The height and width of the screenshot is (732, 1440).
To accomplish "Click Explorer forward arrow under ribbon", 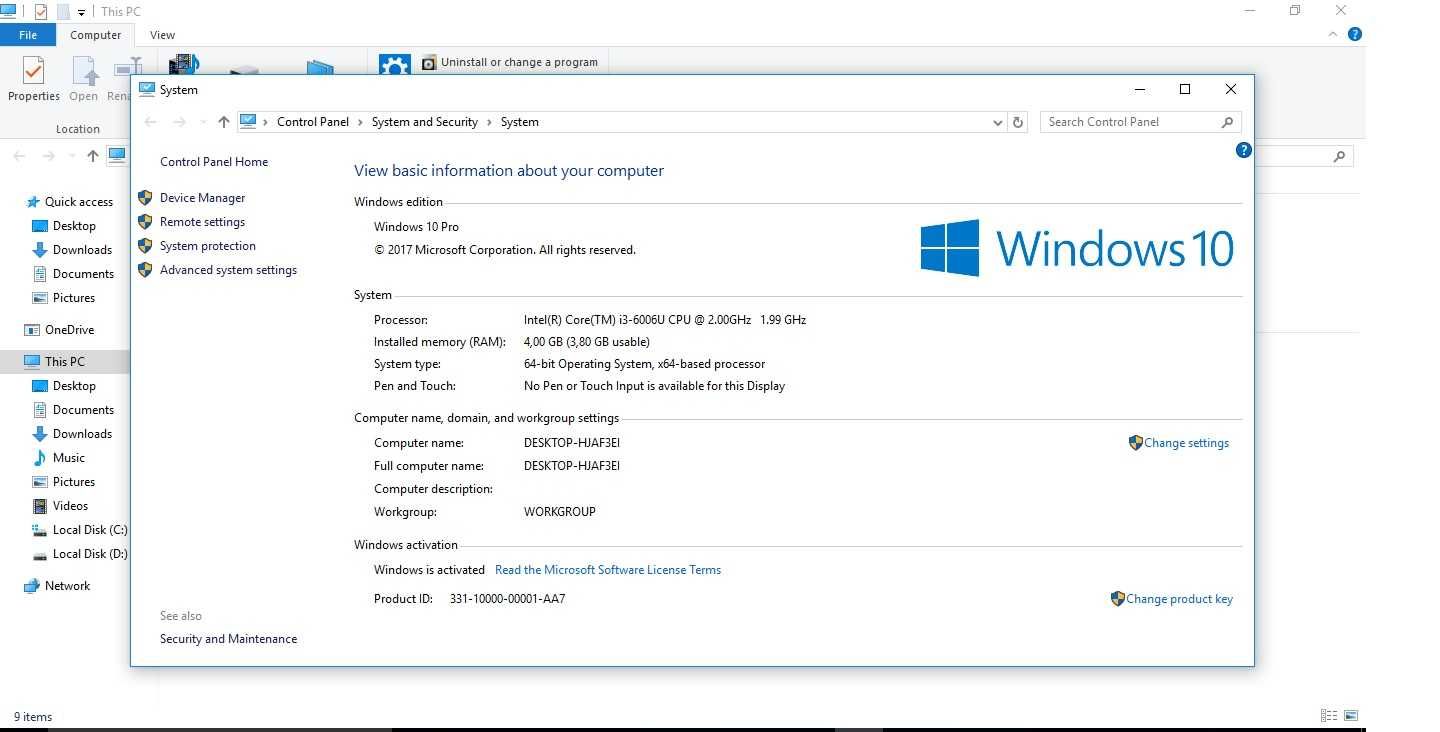I will coord(48,156).
